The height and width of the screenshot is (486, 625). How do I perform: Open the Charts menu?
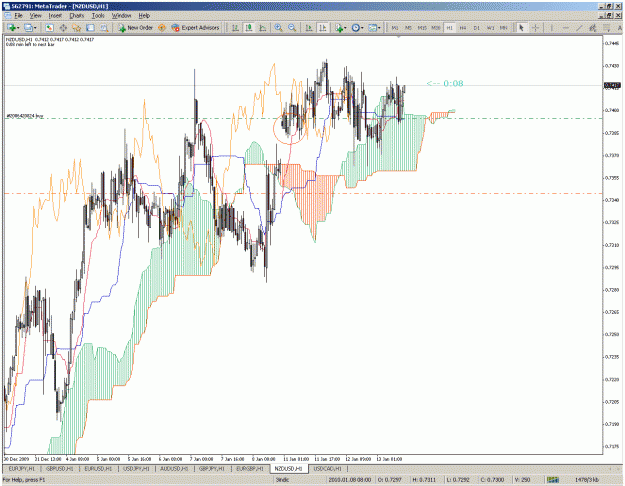click(x=77, y=16)
